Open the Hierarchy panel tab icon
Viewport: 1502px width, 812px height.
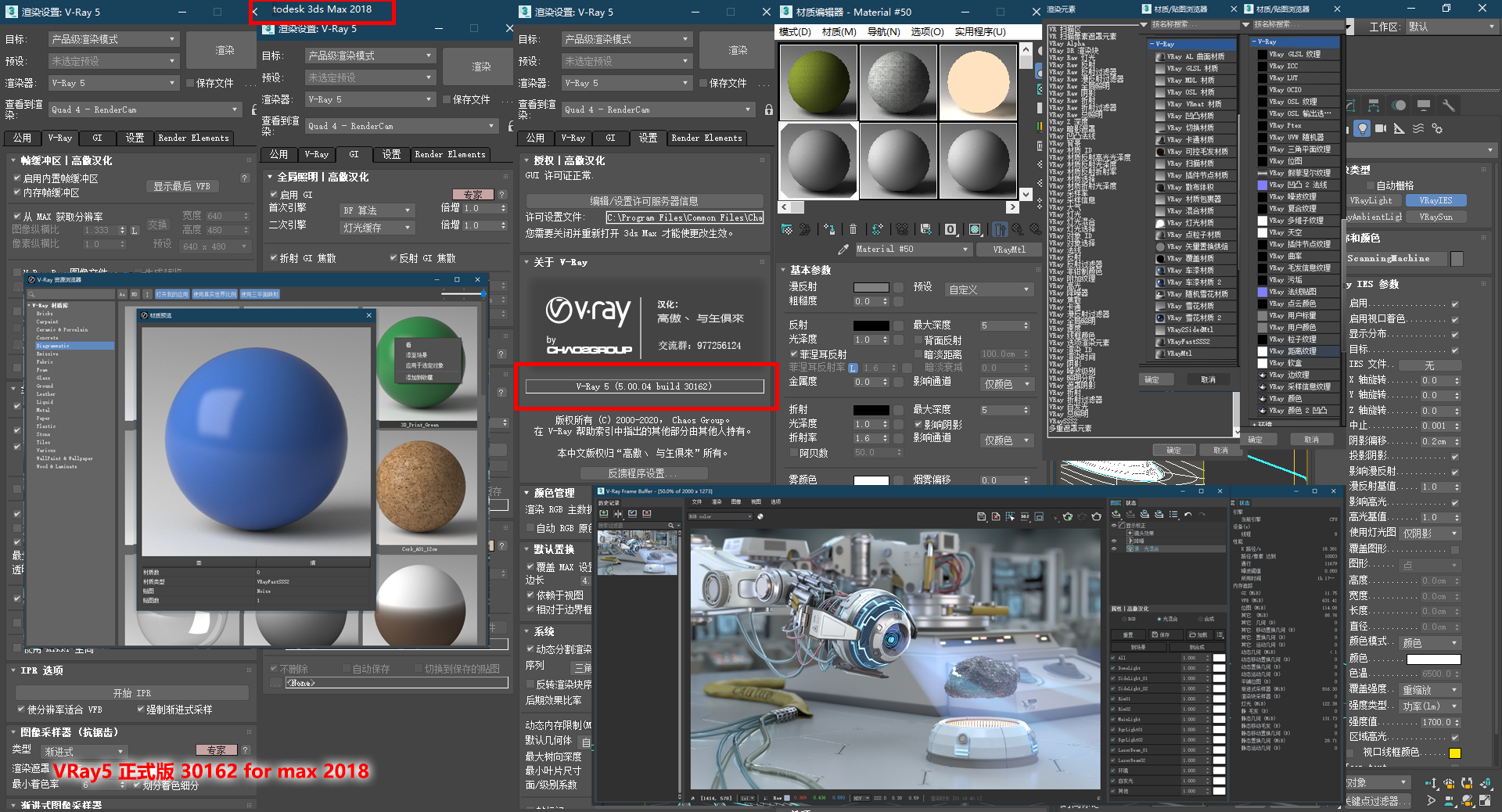coord(1374,106)
